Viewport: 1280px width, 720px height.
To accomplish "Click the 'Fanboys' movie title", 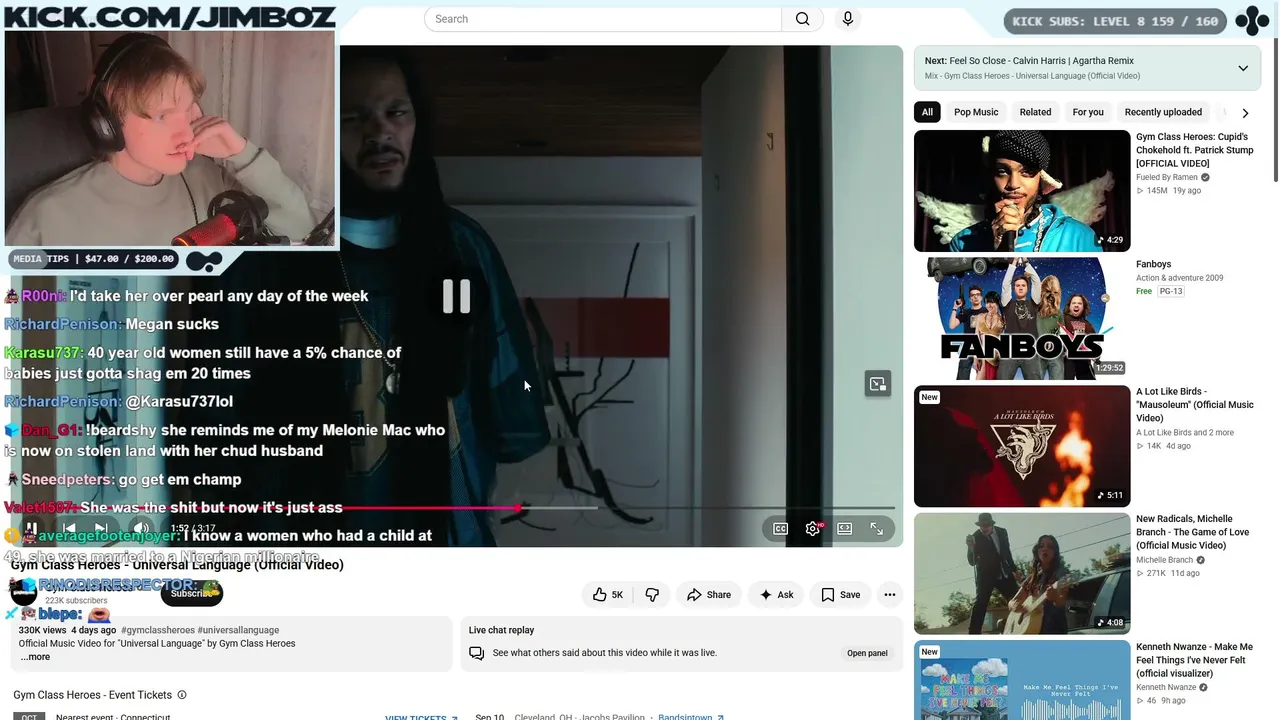I will (x=1153, y=264).
